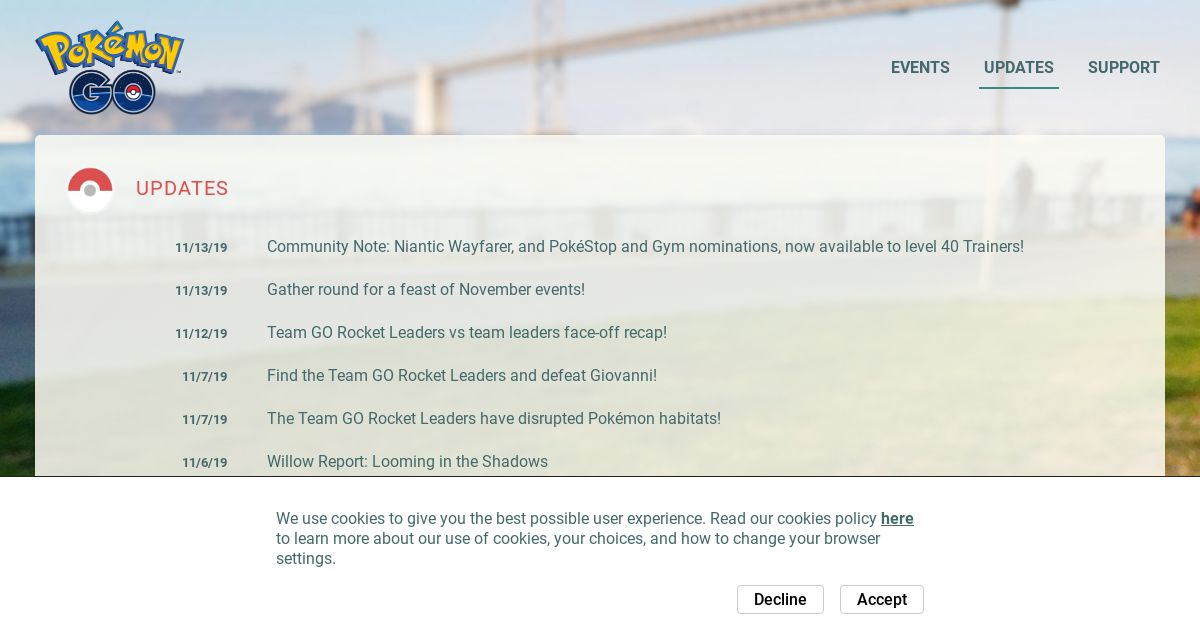
Task: Open 'Find the Team GO Rocket Leaders and defeat Giovanni!'
Action: (462, 375)
